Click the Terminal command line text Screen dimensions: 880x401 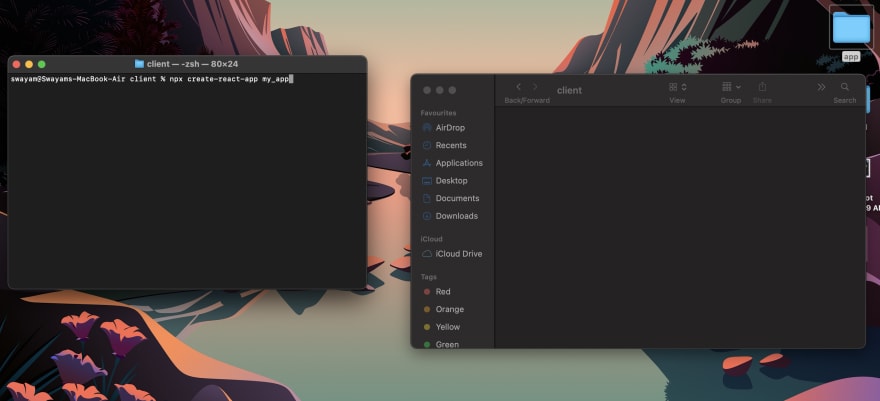coord(152,79)
